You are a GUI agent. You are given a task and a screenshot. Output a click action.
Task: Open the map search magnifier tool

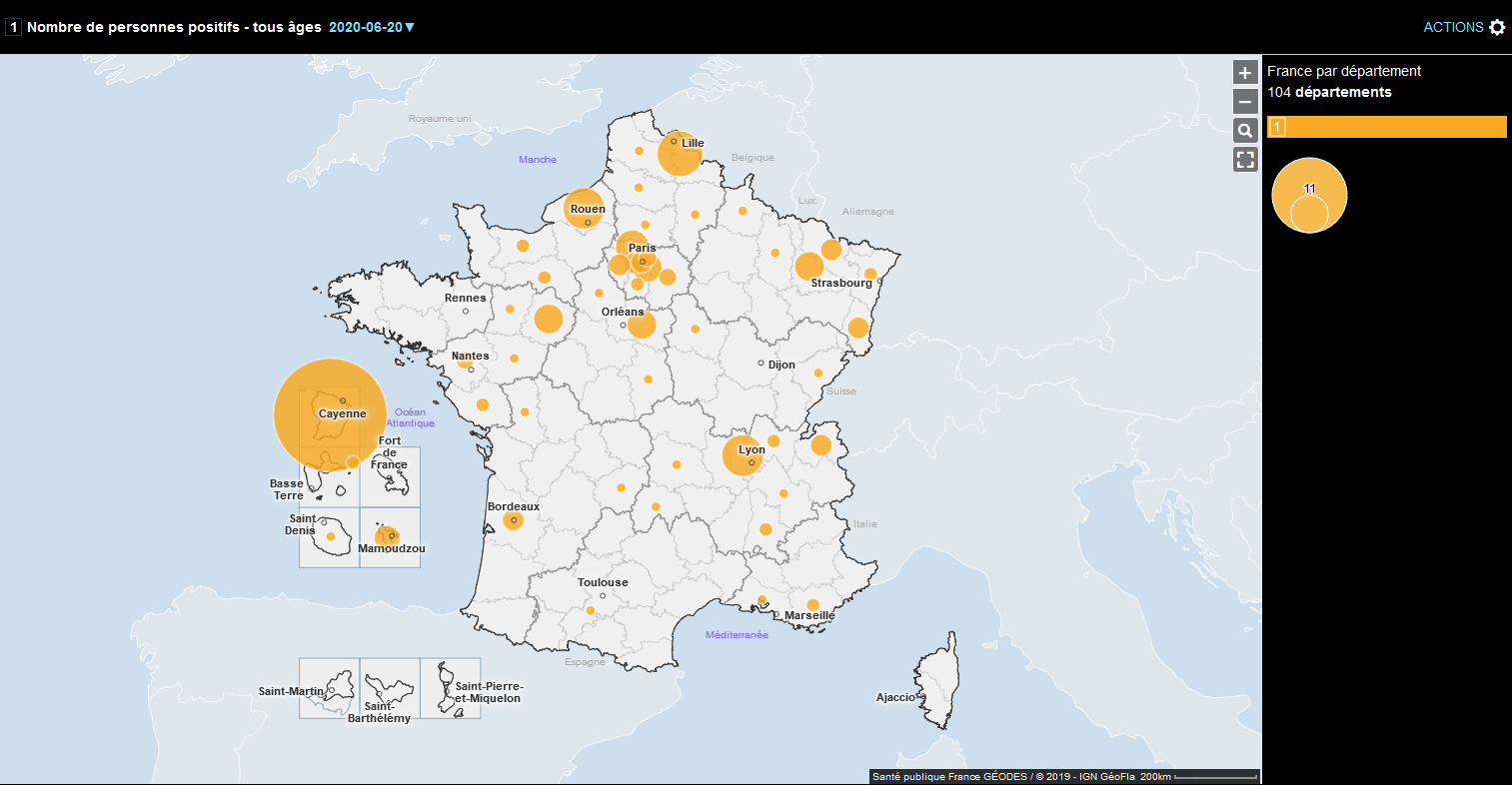(x=1245, y=130)
